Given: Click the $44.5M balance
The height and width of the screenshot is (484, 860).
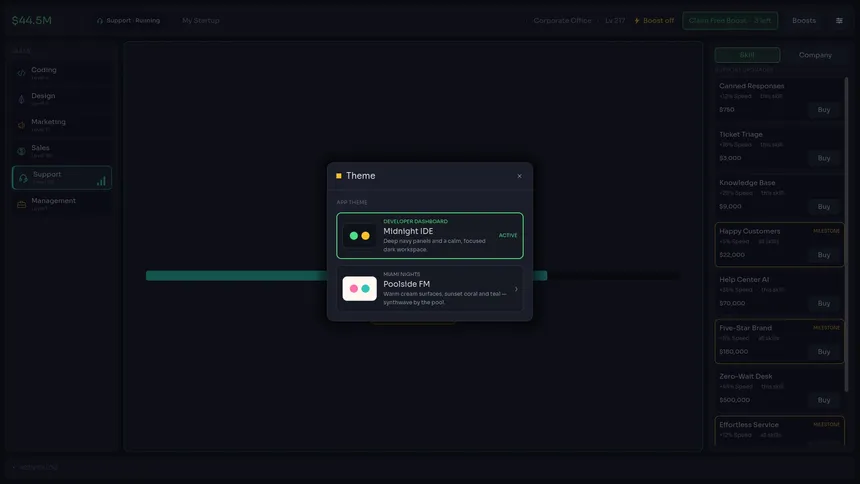Looking at the screenshot, I should click(32, 20).
